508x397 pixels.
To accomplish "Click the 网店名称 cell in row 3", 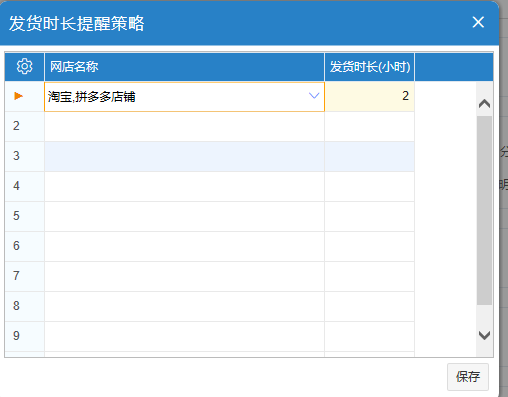I will [184, 156].
